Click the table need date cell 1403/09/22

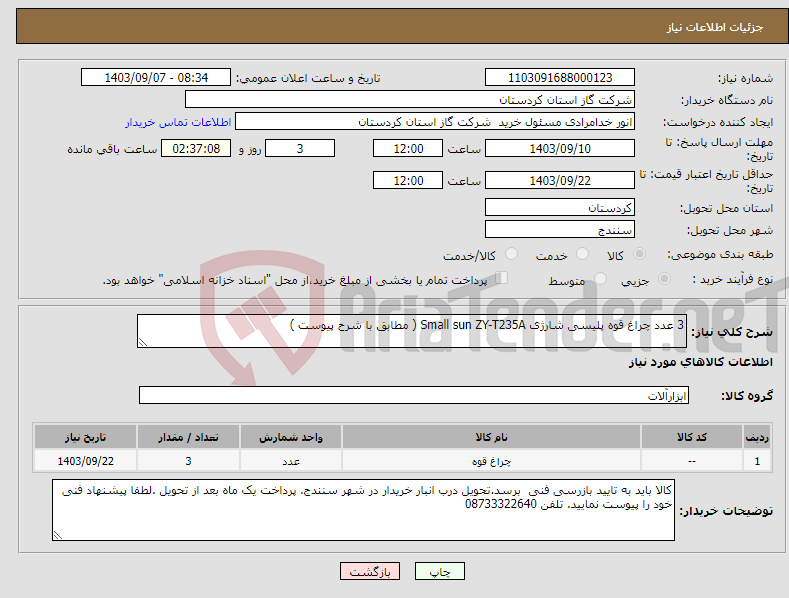click(86, 461)
